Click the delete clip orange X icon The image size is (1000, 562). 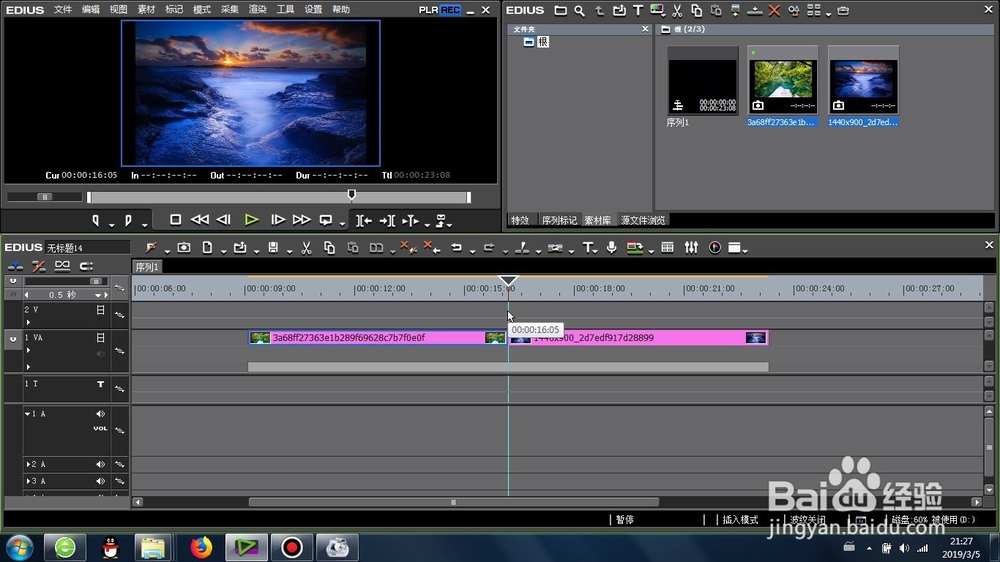(x=408, y=248)
